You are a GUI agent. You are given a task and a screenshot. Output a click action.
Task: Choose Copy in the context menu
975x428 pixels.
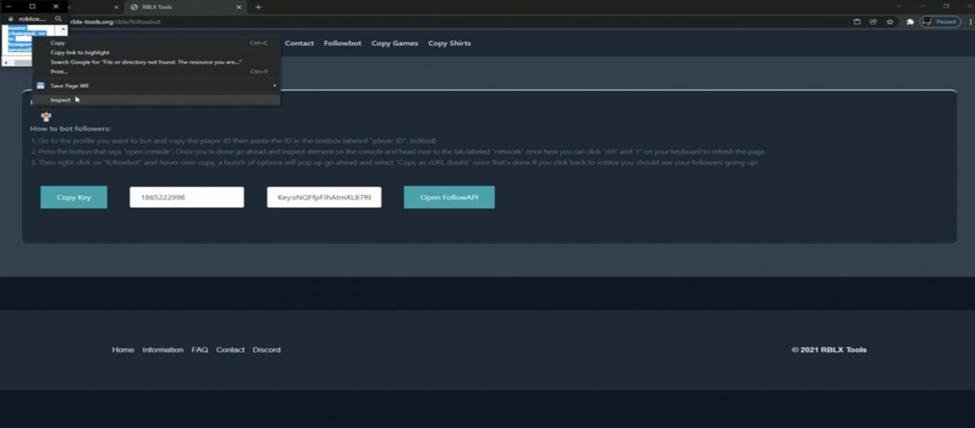click(x=58, y=43)
